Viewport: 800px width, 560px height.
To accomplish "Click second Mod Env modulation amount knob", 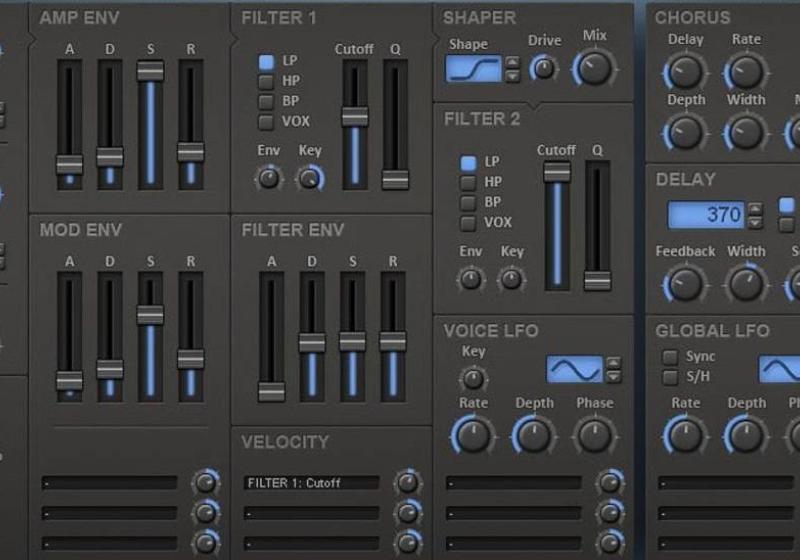I will (206, 512).
